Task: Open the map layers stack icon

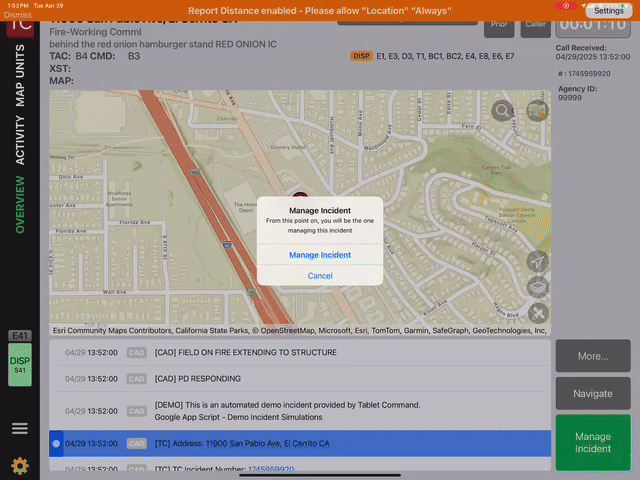Action: click(x=538, y=288)
